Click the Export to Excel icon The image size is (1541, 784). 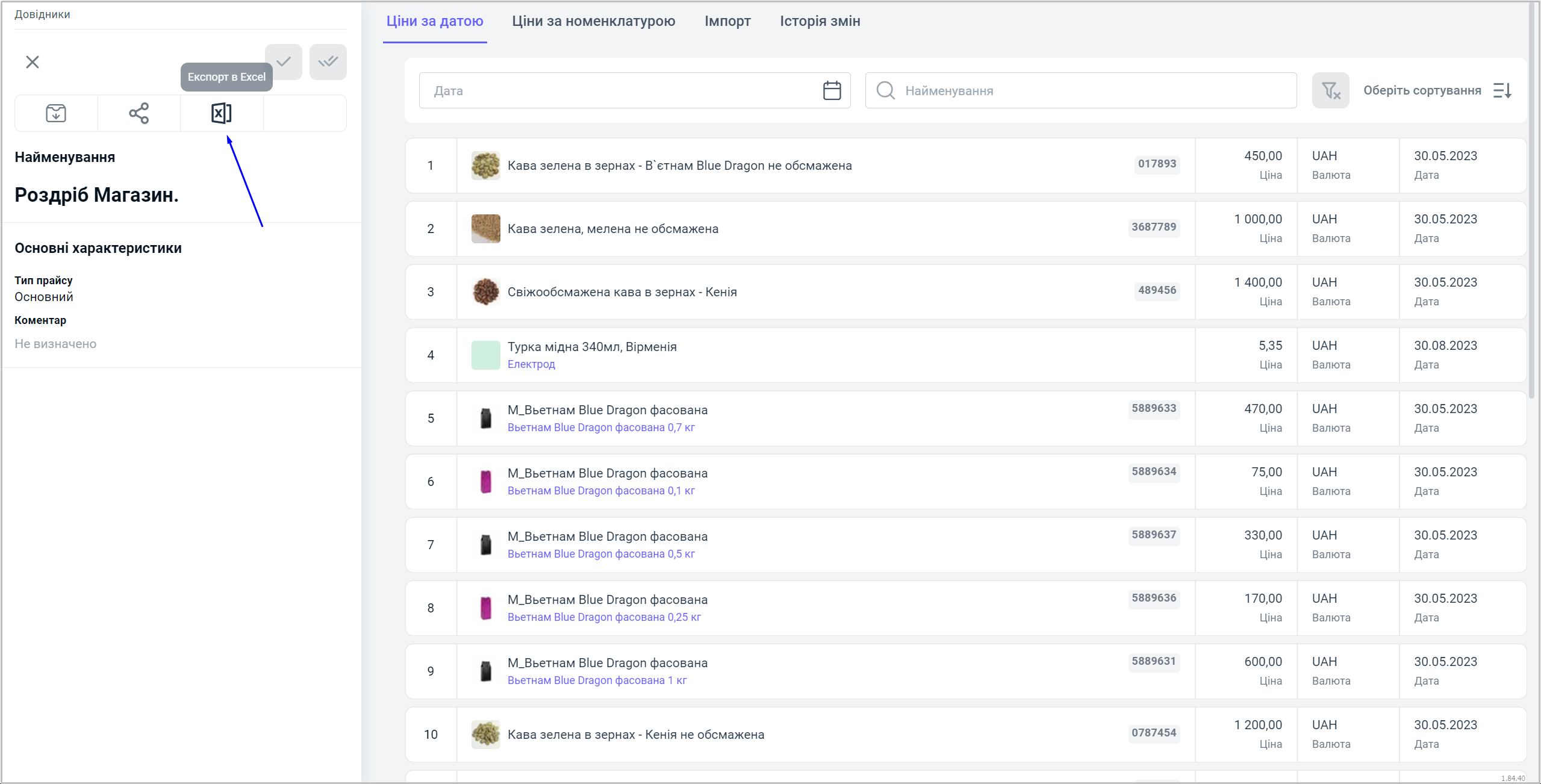point(221,113)
